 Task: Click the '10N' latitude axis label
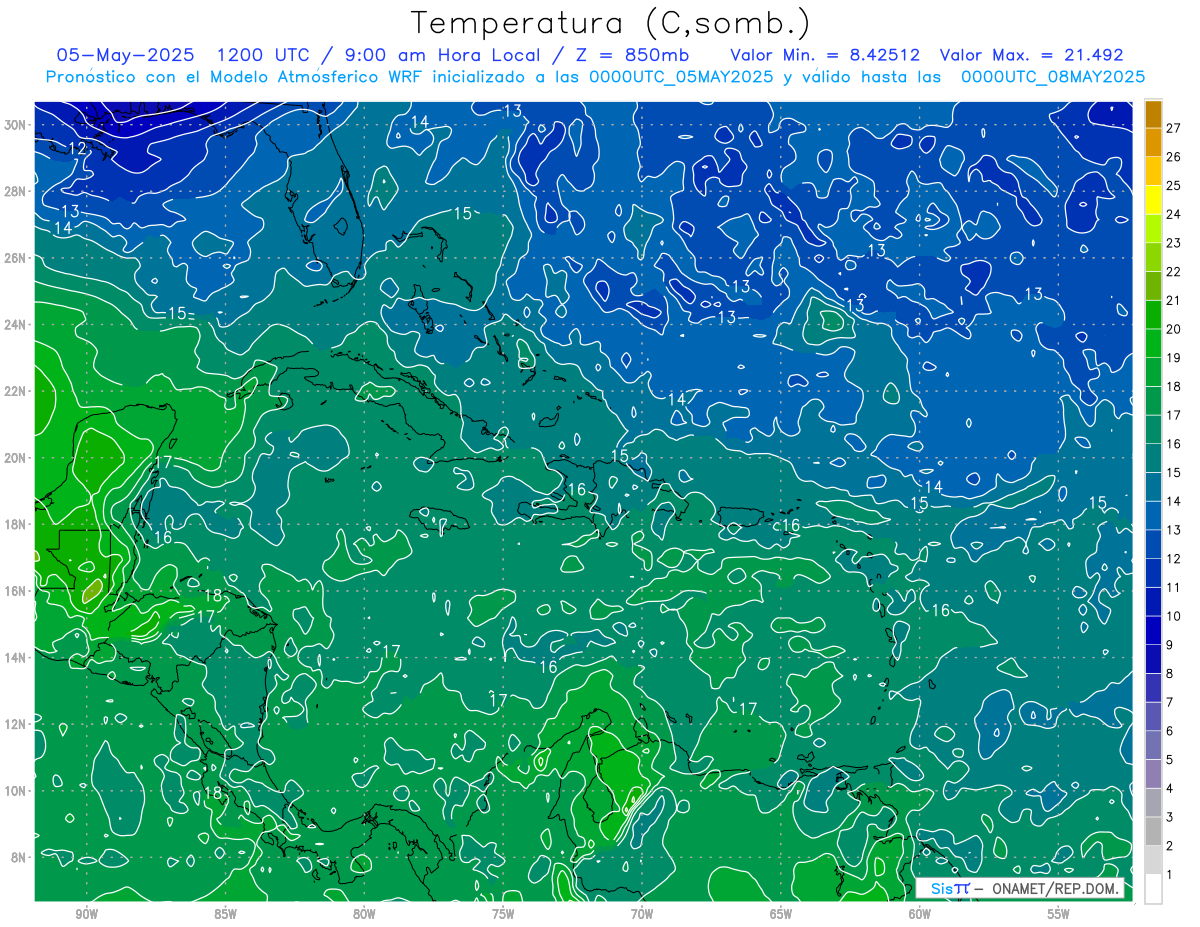(16, 791)
